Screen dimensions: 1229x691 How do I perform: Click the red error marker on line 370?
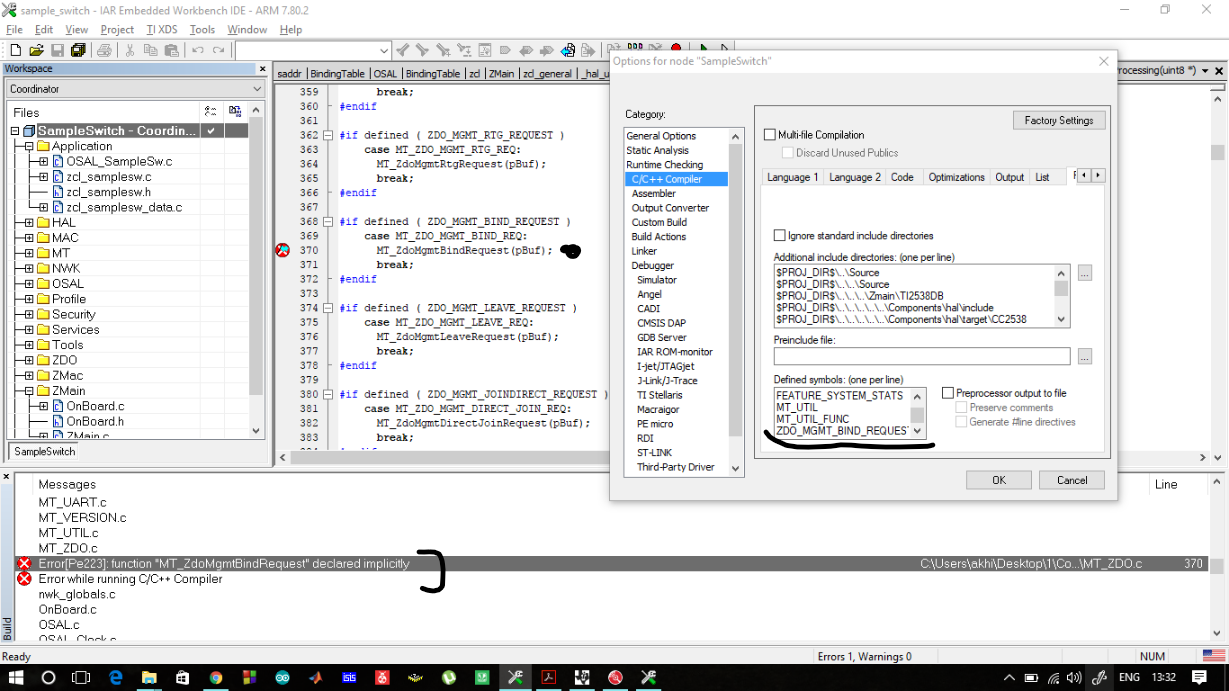coord(282,250)
